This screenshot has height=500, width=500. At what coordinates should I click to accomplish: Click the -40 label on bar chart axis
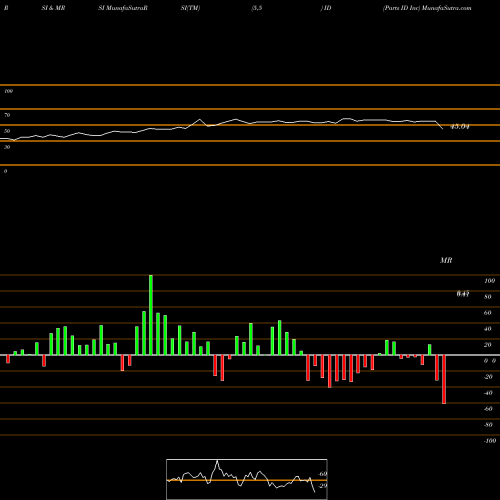point(488,393)
